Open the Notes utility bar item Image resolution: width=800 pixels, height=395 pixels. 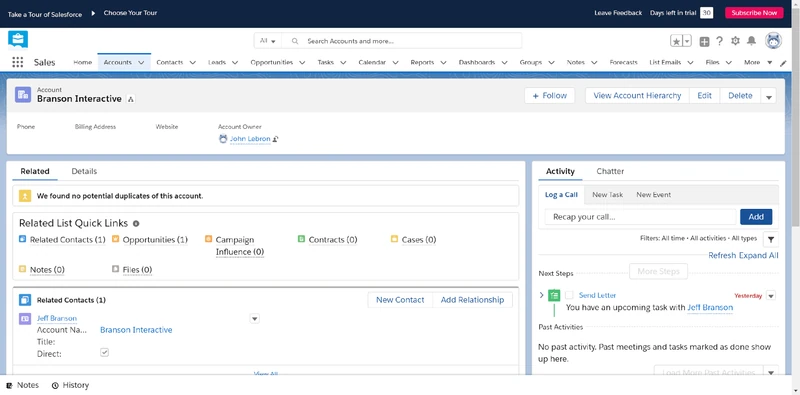point(23,385)
